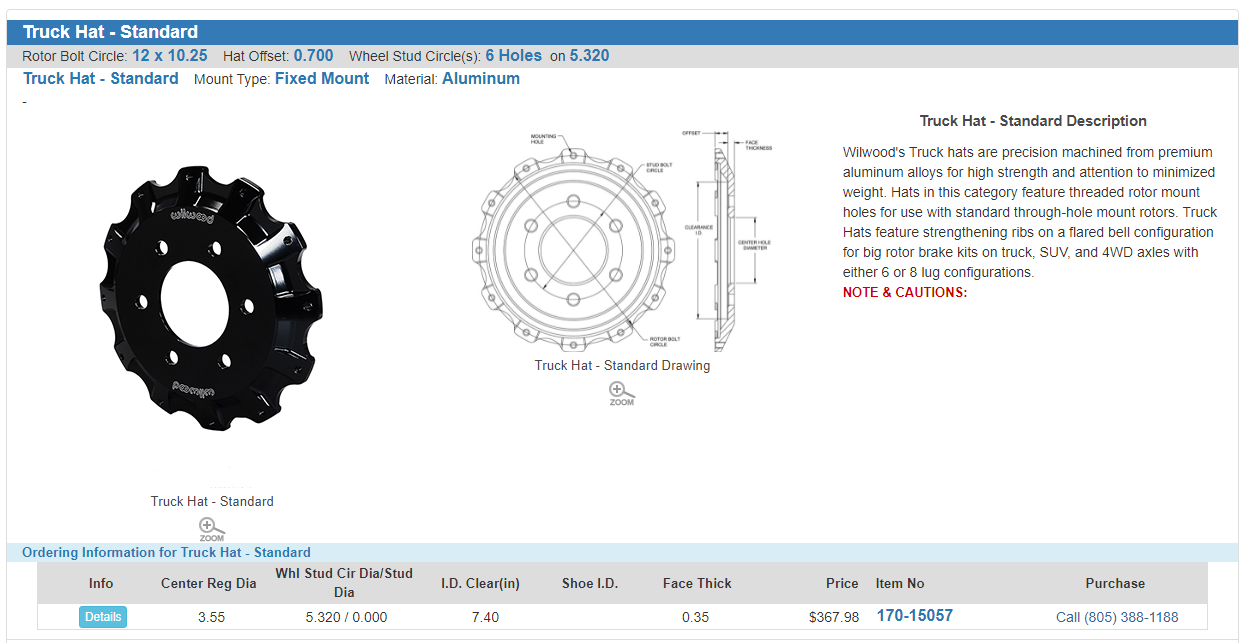Click the wheel stud circle value 5.320 in header

click(590, 56)
